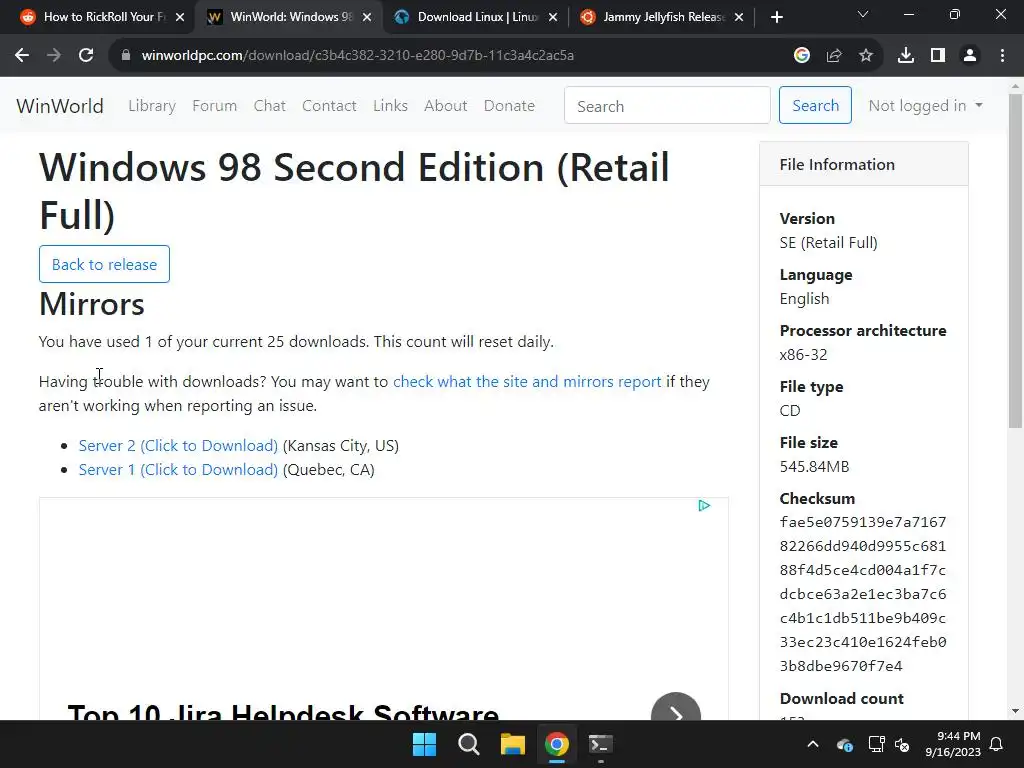The height and width of the screenshot is (768, 1024).
Task: Open the Forum menu item
Action: click(214, 106)
